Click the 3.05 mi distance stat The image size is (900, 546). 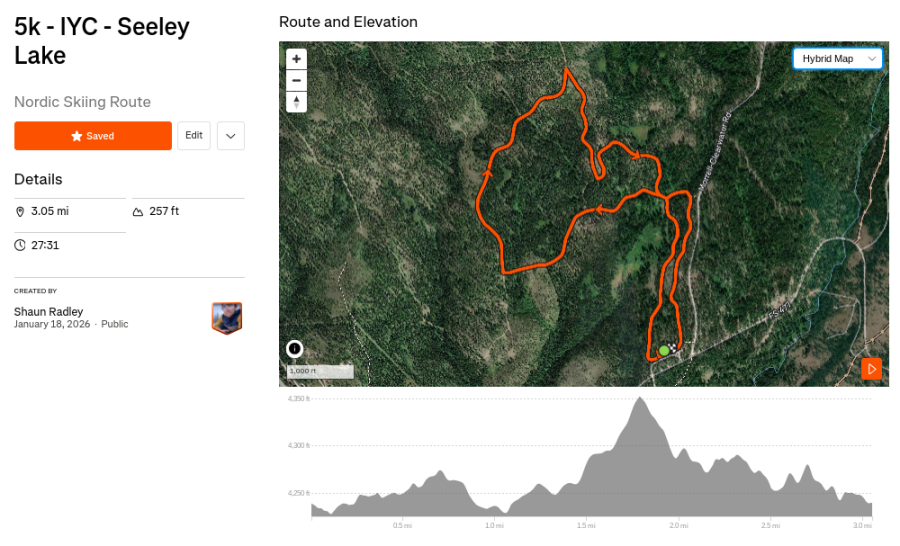(49, 211)
